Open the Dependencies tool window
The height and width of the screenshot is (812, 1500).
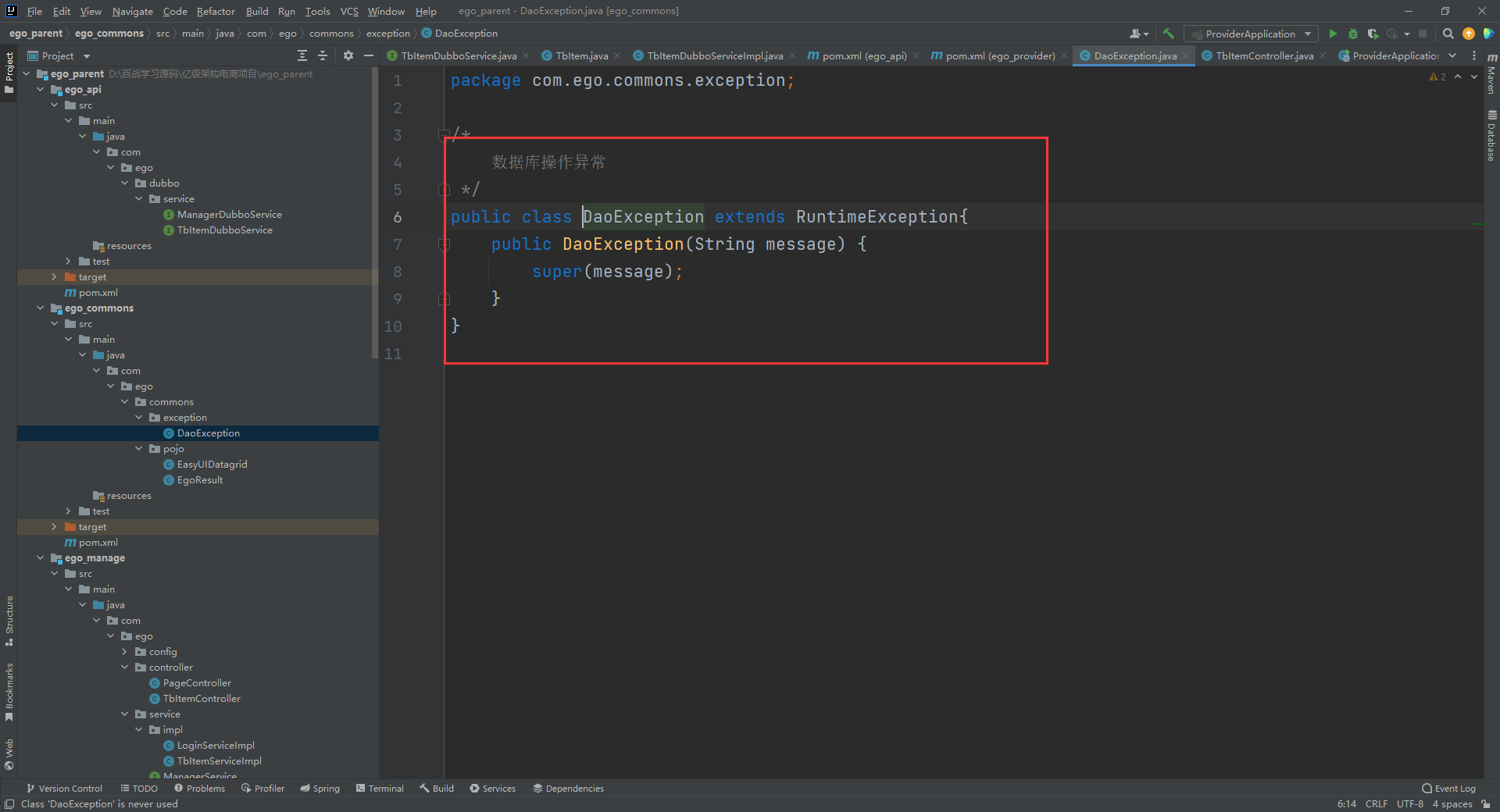[x=568, y=789]
